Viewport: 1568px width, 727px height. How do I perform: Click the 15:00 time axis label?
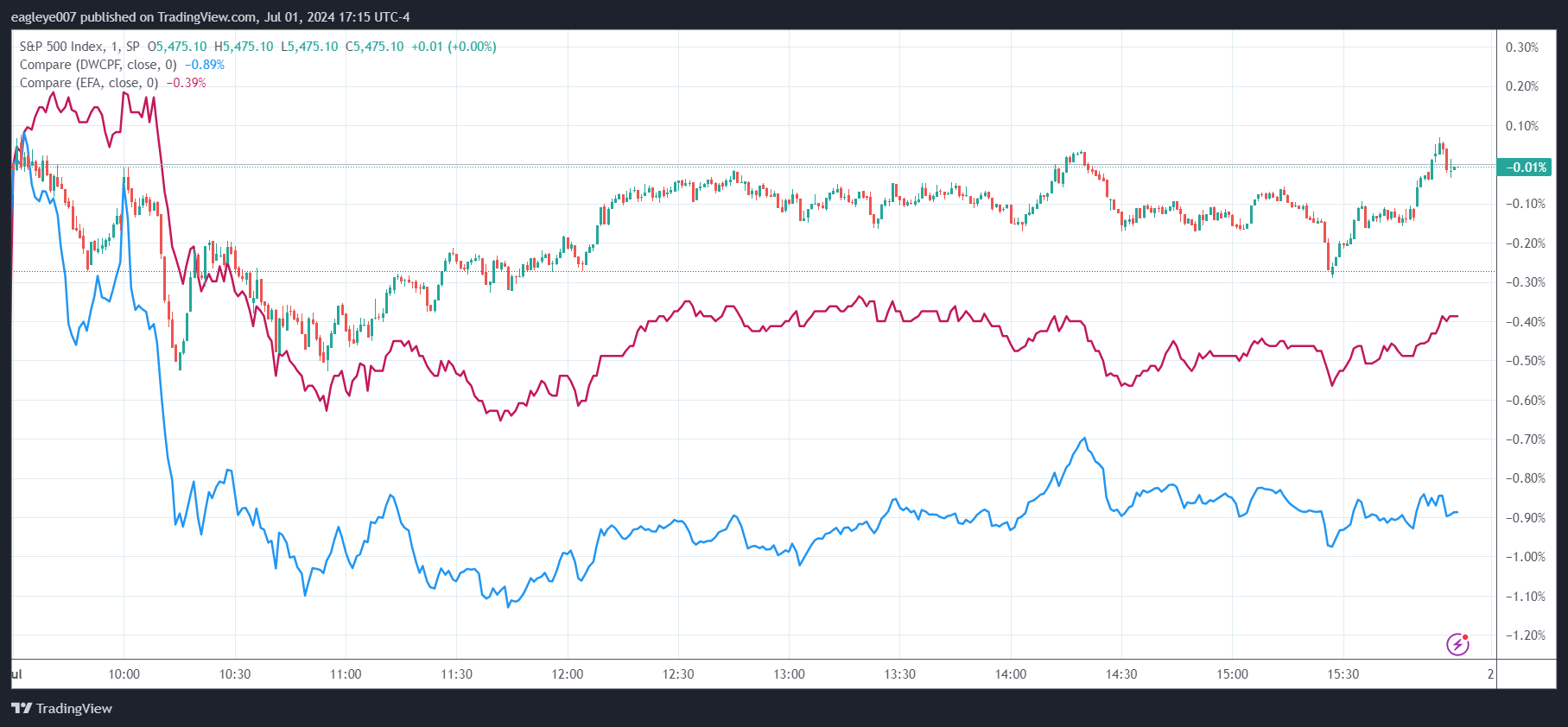pos(1233,674)
